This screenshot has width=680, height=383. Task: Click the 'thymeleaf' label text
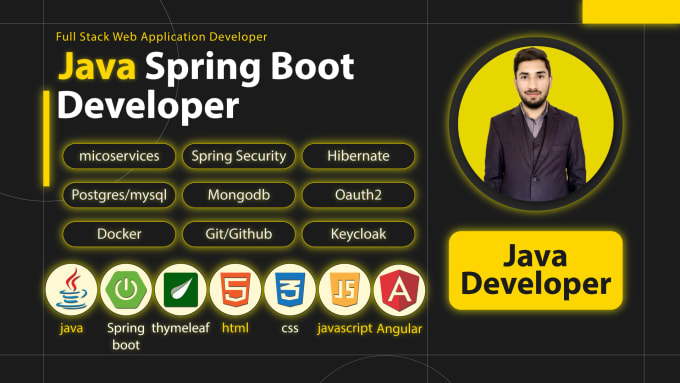click(x=180, y=328)
